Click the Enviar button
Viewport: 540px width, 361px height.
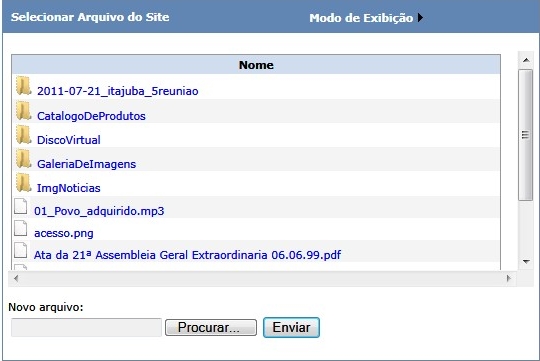click(x=291, y=327)
